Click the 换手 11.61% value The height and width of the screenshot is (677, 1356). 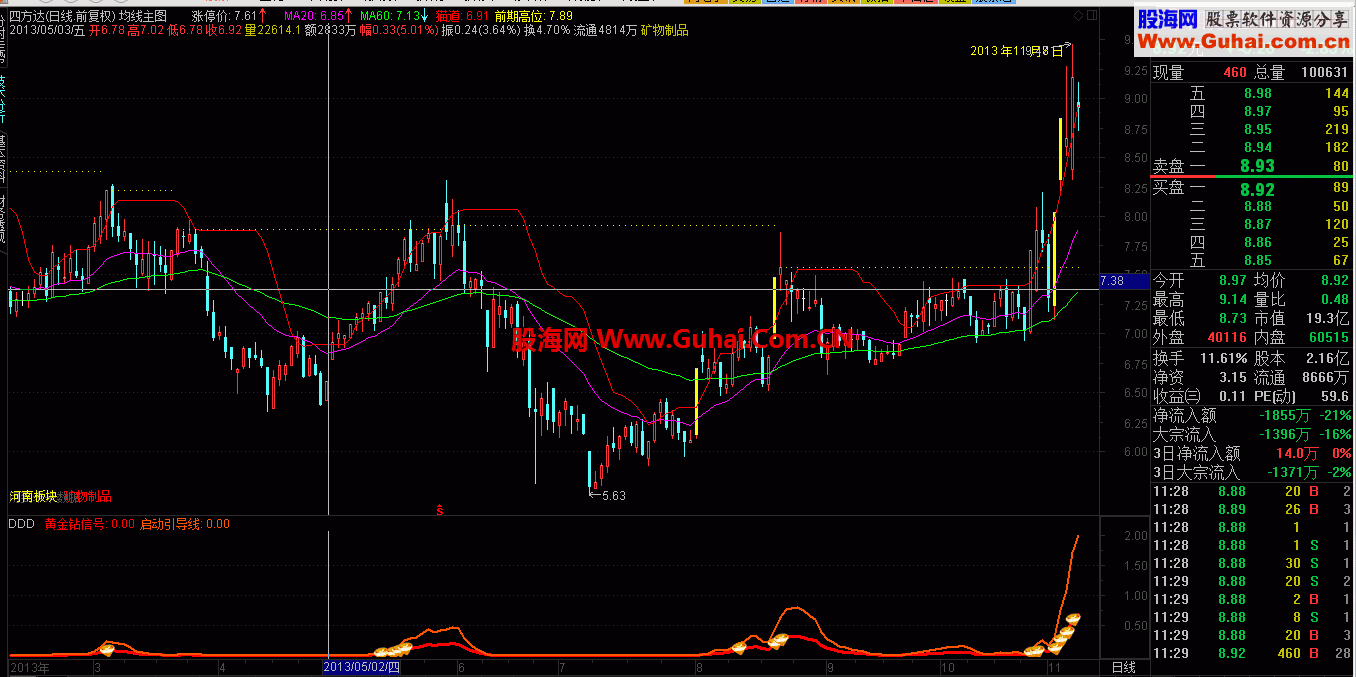[x=1222, y=357]
